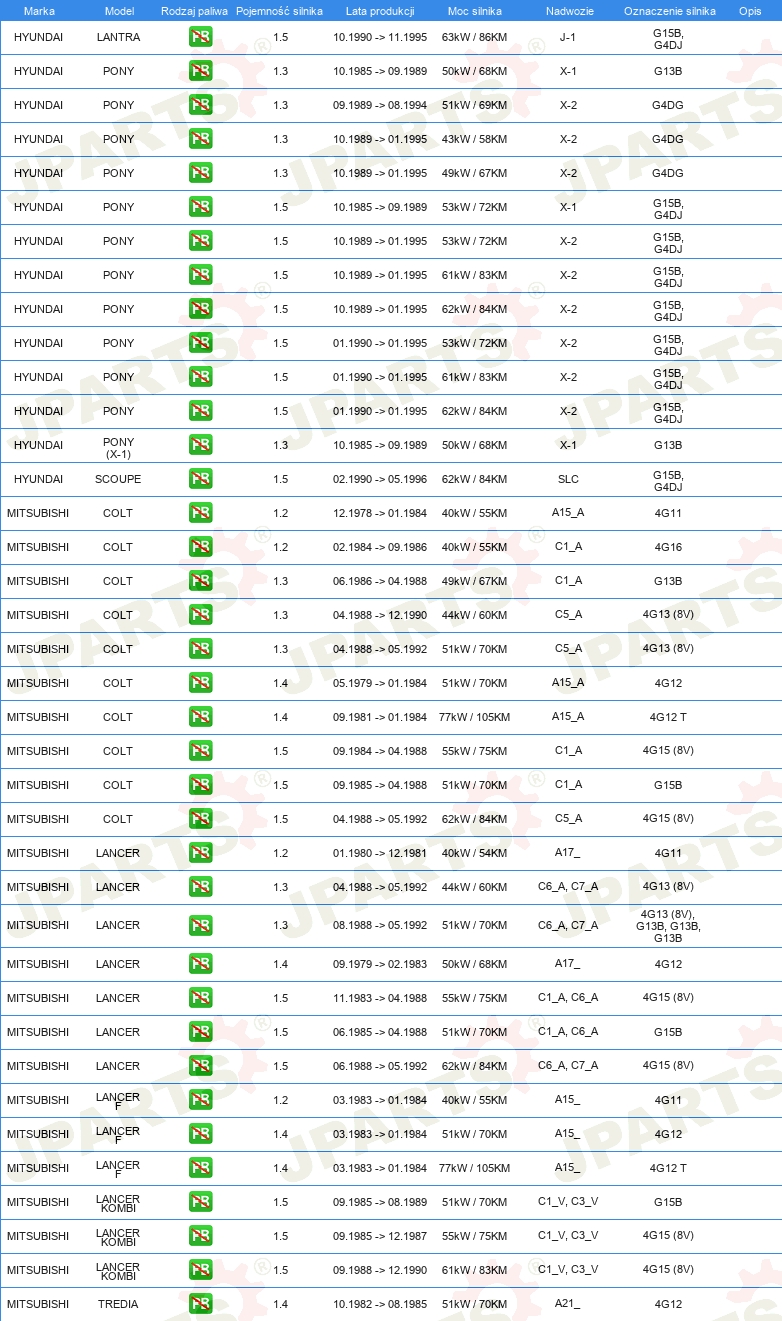Click the 51kW / 69KM power value
Image resolution: width=782 pixels, height=1321 pixels.
coord(474,105)
